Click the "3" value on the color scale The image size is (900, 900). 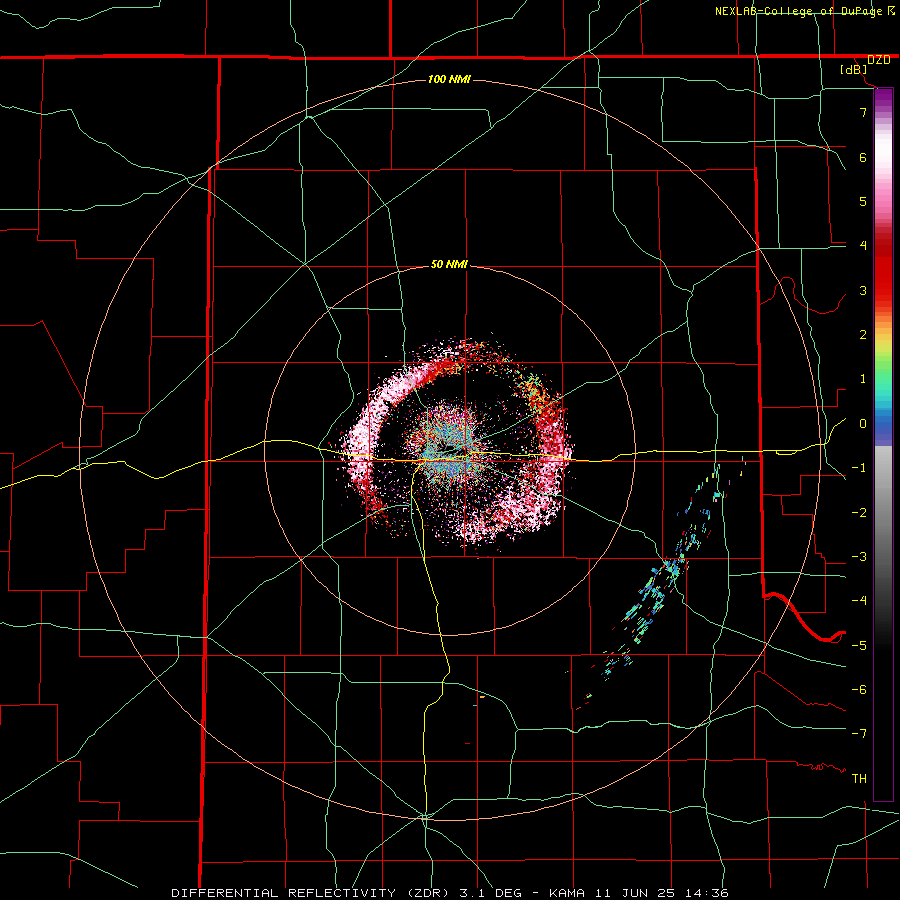[x=863, y=290]
